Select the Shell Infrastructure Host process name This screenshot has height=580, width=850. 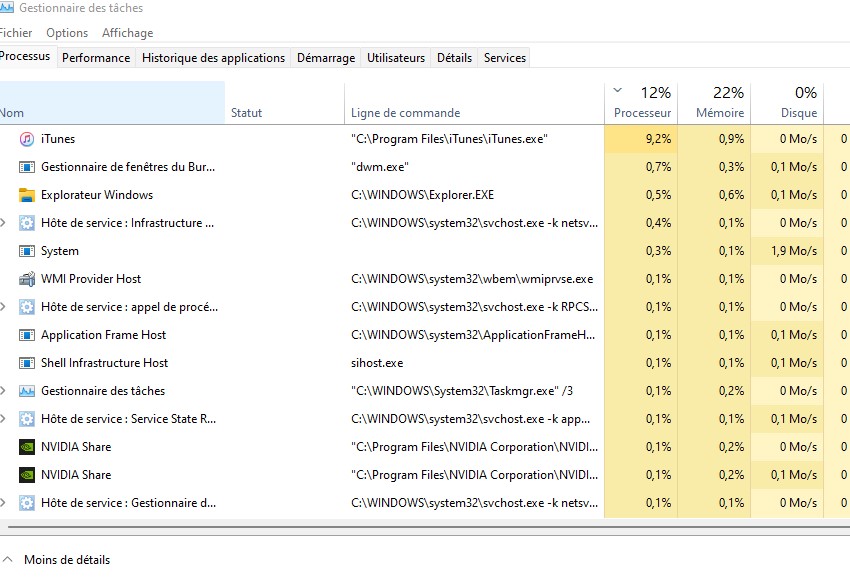tap(105, 363)
